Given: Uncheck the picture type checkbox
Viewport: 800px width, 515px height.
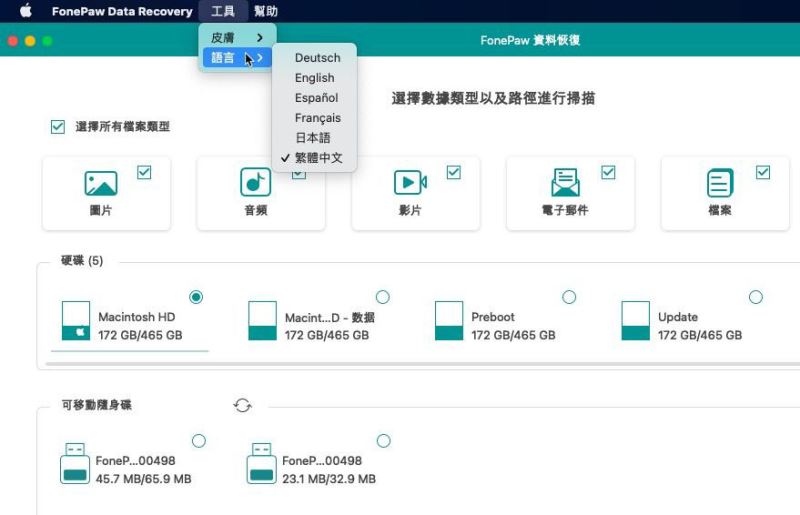Looking at the screenshot, I should click(144, 173).
